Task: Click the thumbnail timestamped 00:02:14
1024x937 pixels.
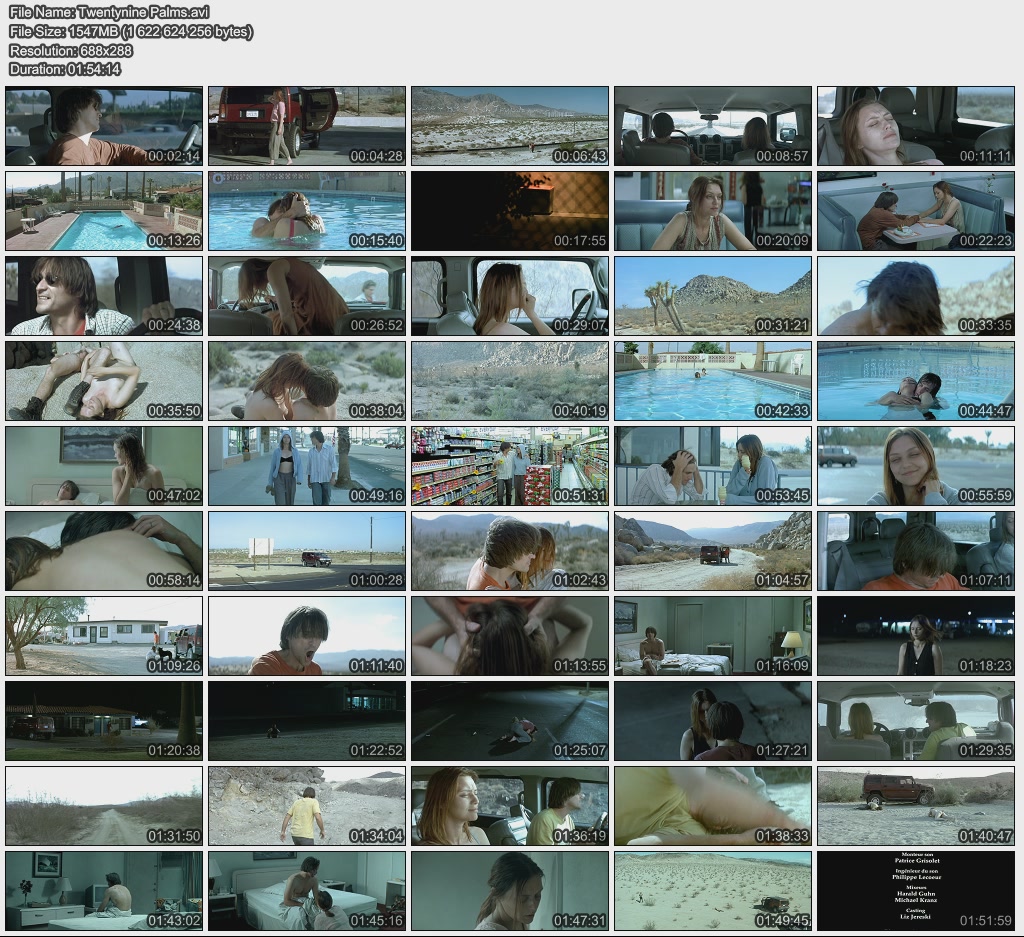Action: (104, 126)
